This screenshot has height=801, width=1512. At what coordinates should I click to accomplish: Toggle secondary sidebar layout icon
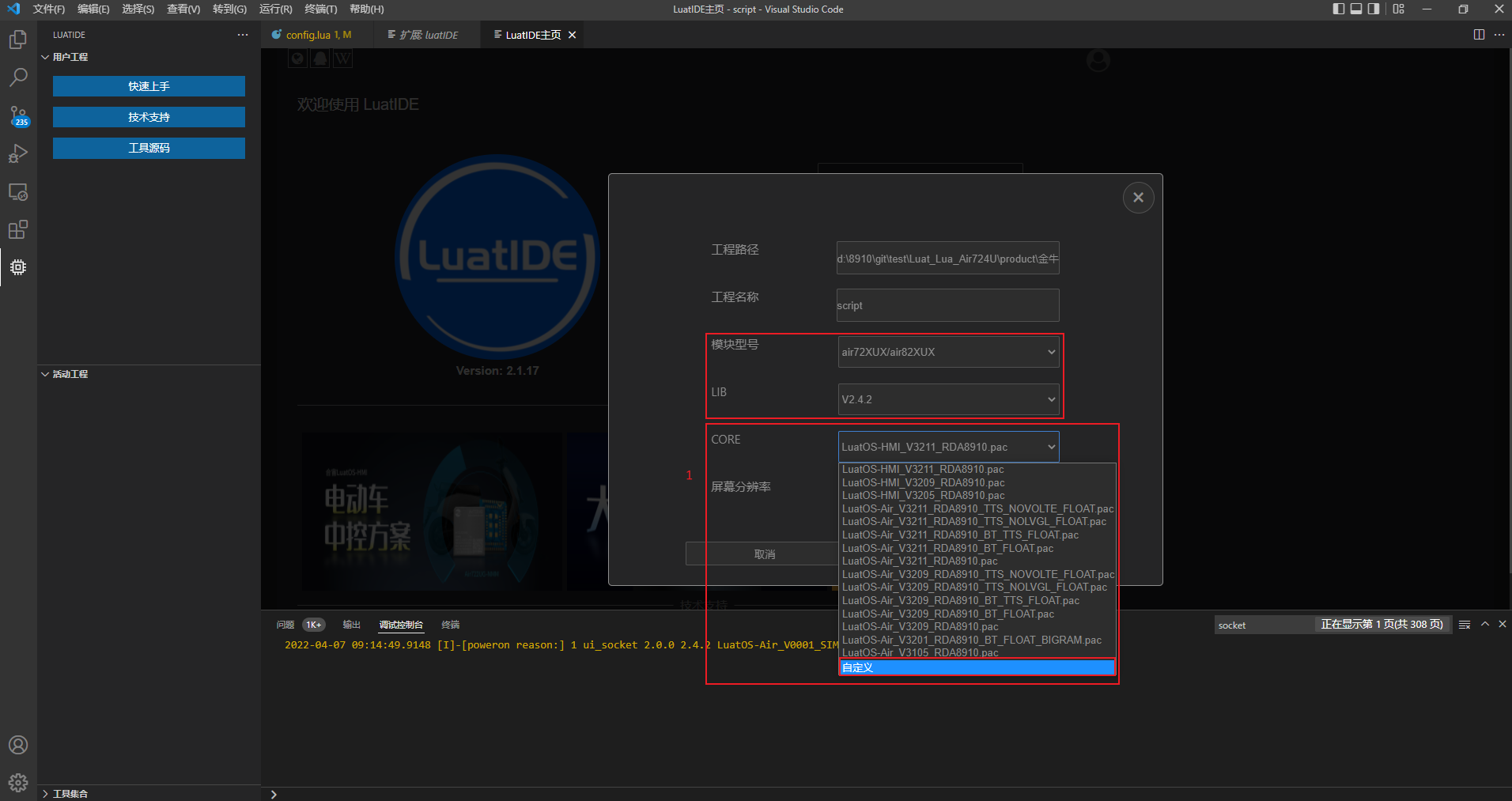1374,9
